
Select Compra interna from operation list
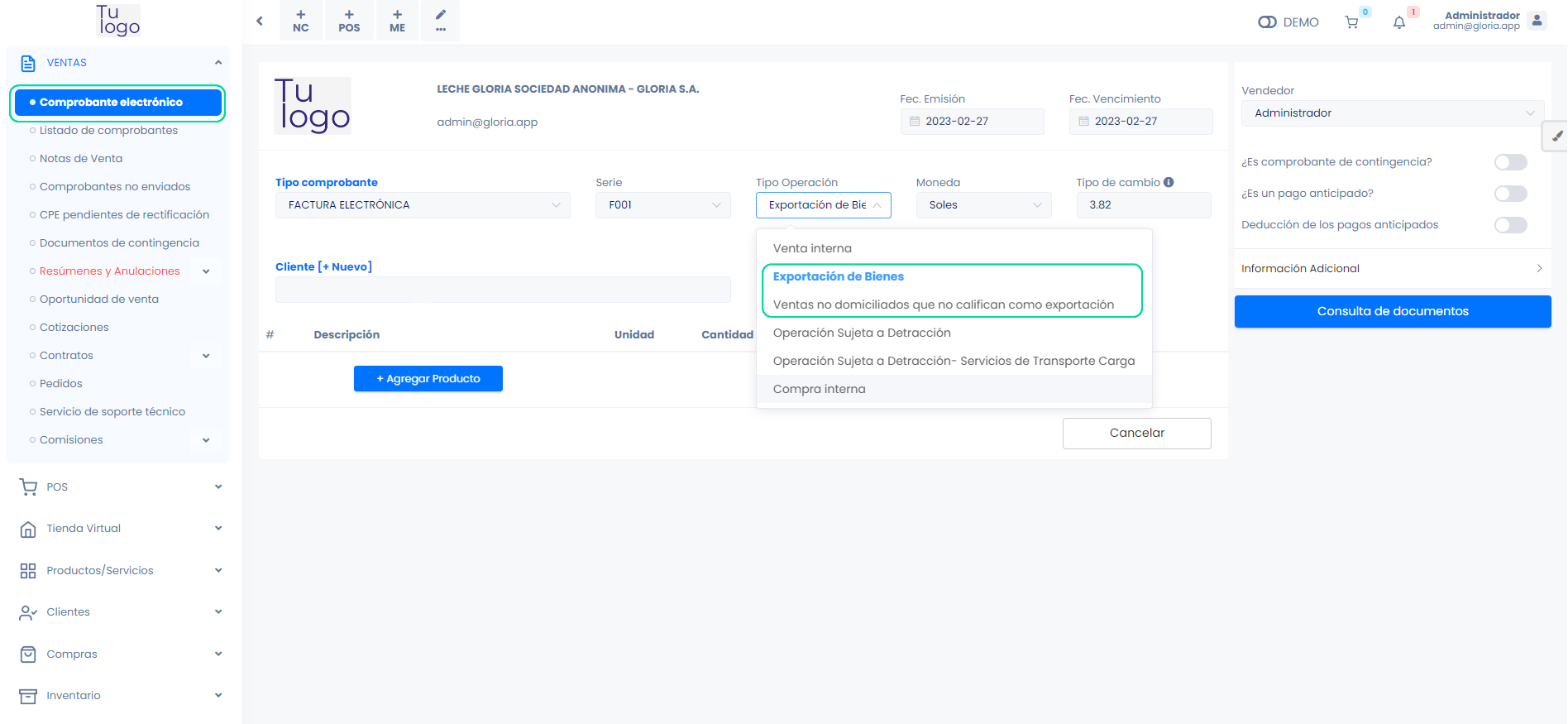point(819,389)
